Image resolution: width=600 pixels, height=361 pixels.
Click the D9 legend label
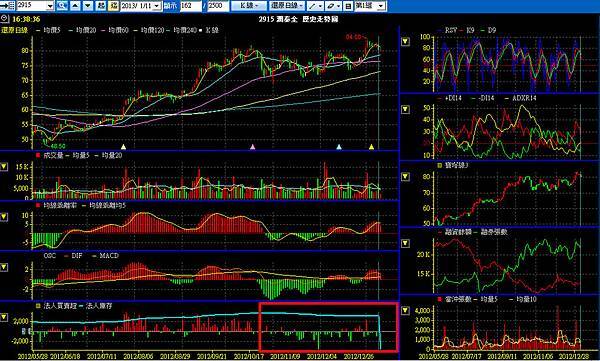pos(491,30)
